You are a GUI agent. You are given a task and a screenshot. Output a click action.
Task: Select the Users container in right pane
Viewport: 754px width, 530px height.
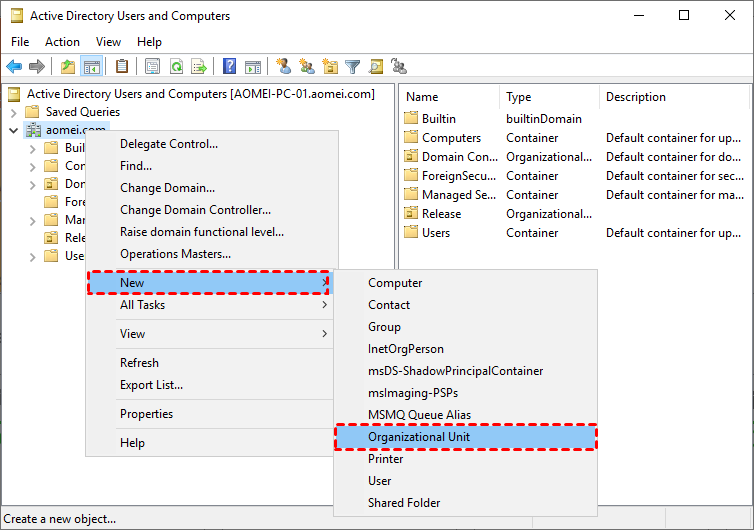point(435,233)
